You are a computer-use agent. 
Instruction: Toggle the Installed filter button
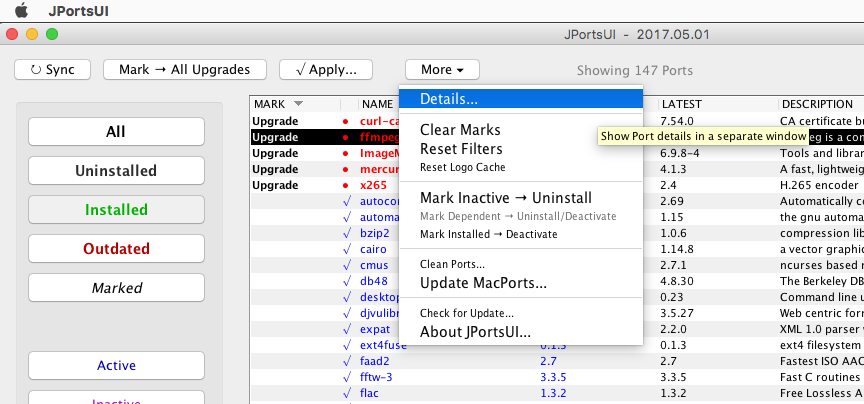[x=116, y=210]
